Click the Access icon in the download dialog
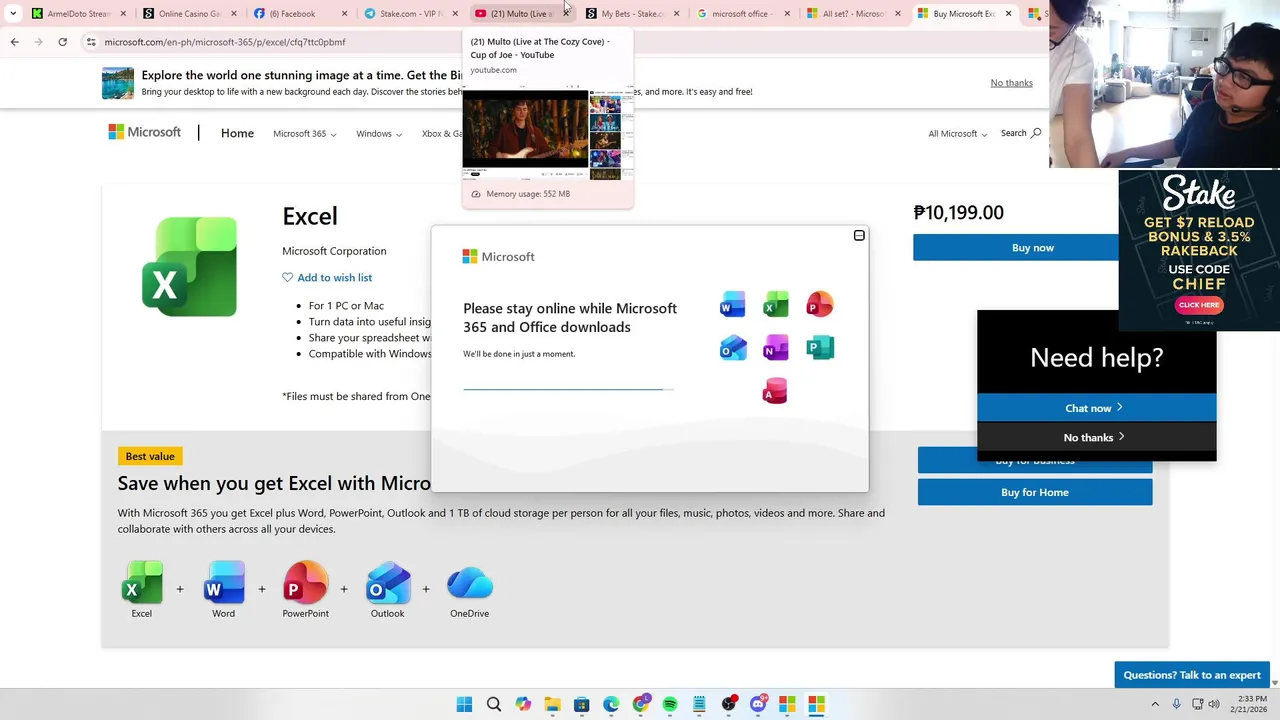The height and width of the screenshot is (720, 1280). (x=775, y=391)
